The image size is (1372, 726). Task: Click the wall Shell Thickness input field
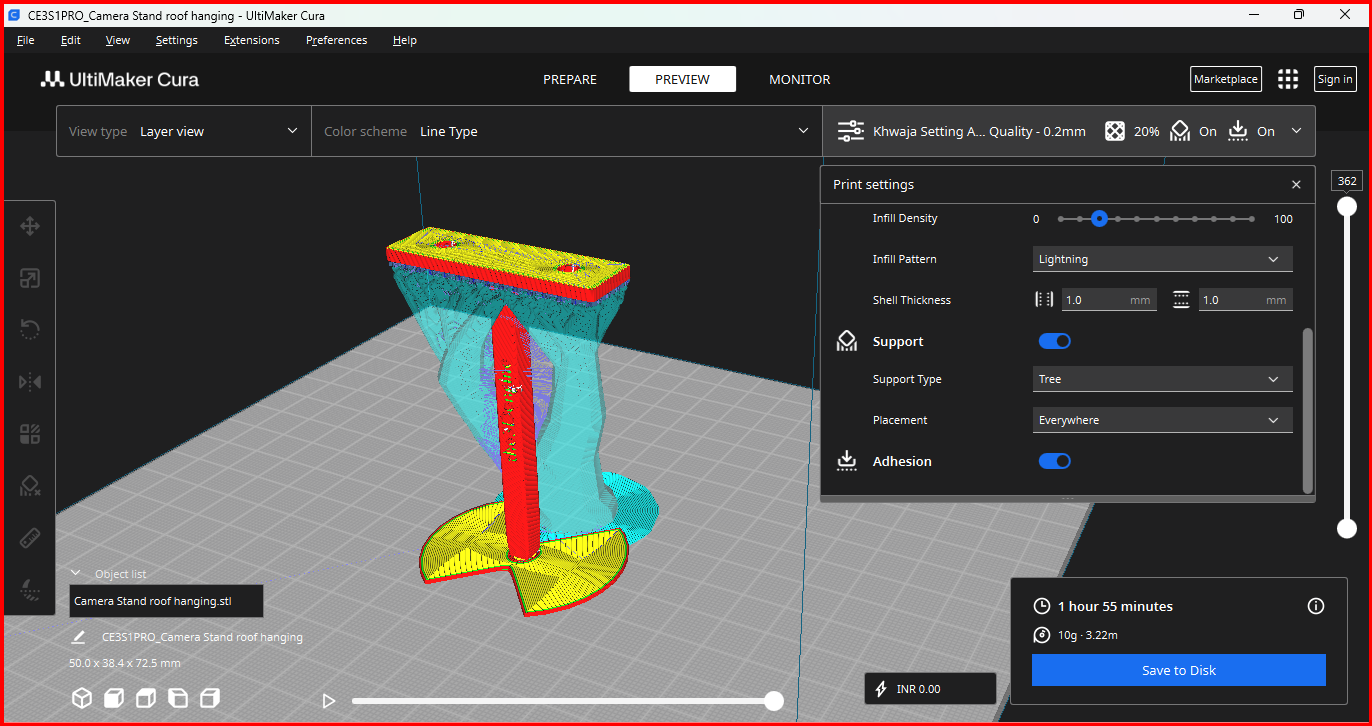point(1110,300)
